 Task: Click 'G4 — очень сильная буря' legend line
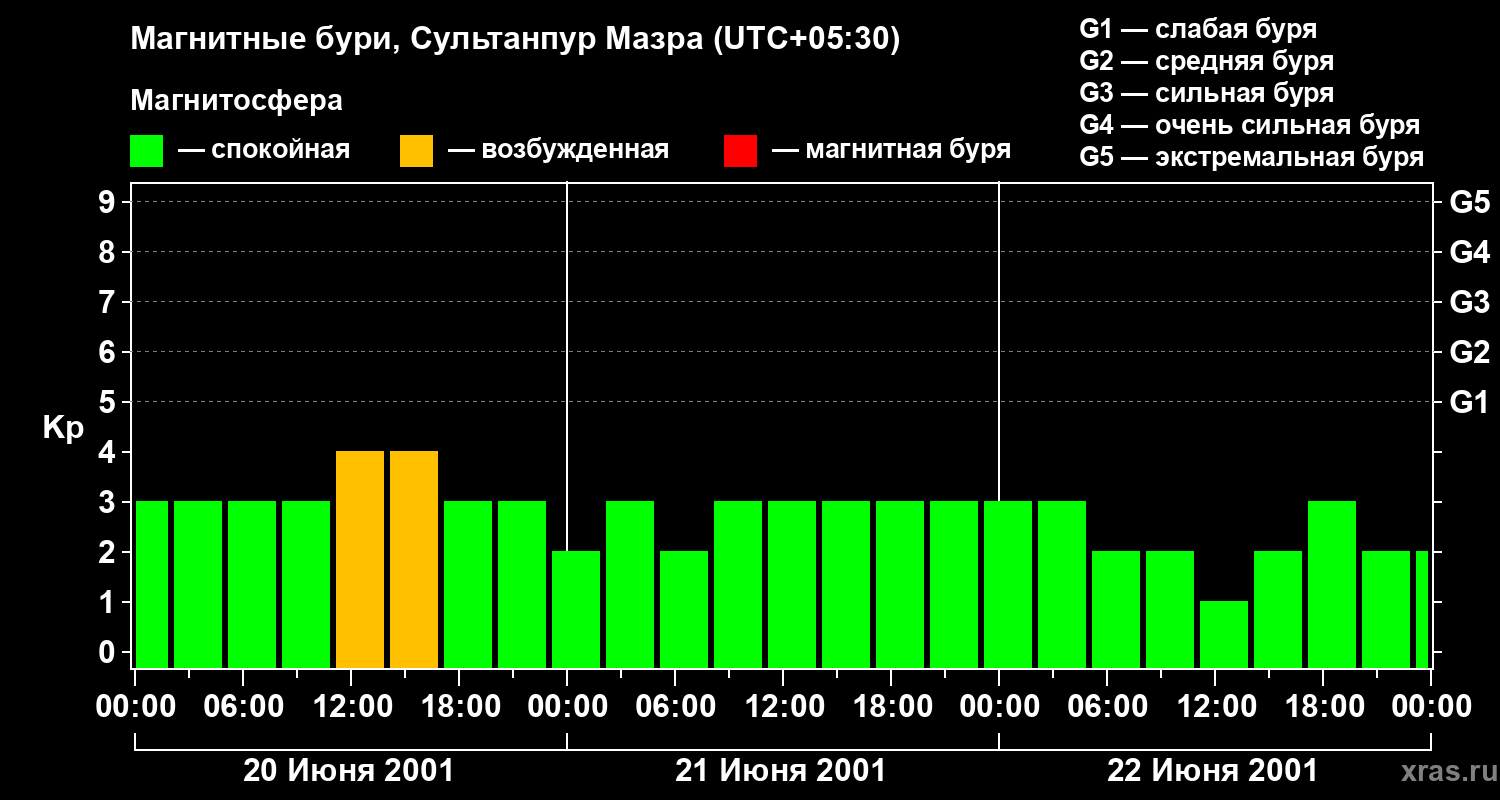[x=1250, y=125]
